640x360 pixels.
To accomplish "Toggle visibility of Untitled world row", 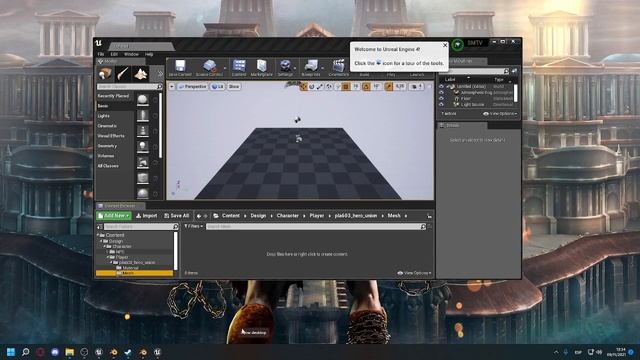I will (x=441, y=87).
